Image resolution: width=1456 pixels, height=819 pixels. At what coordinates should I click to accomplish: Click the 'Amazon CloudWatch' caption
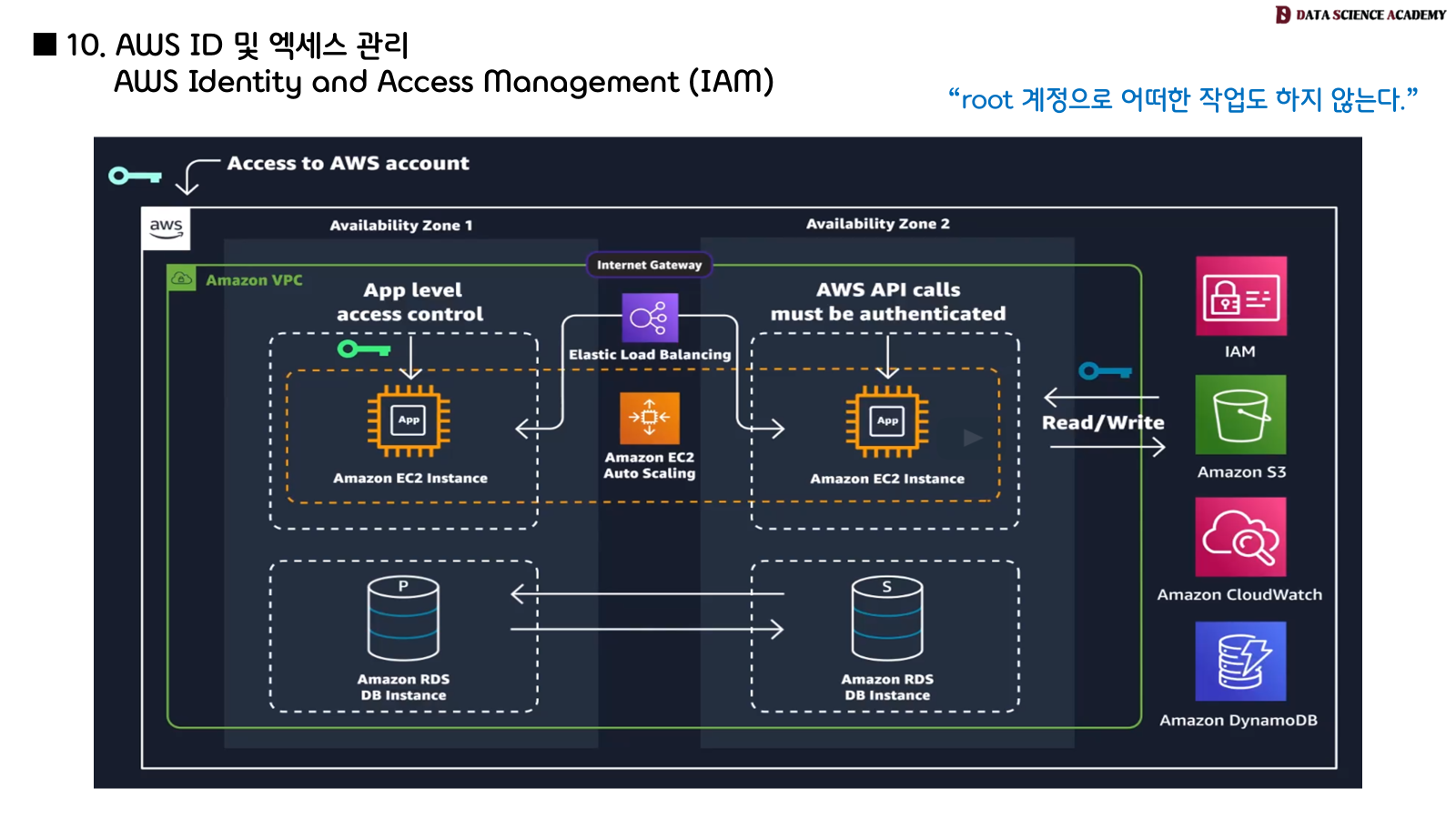point(1239,594)
